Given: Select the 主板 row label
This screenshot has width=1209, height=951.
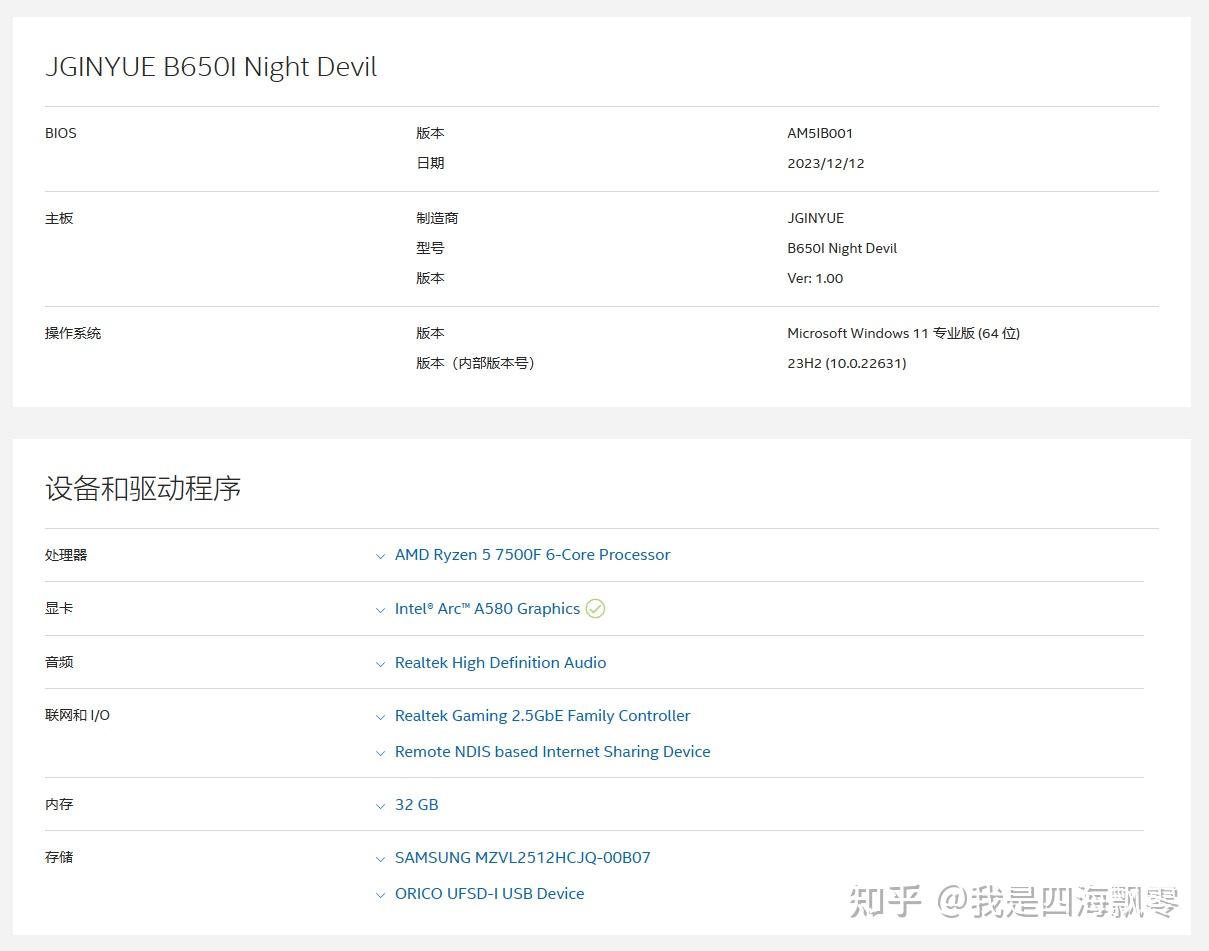Looking at the screenshot, I should [59, 218].
